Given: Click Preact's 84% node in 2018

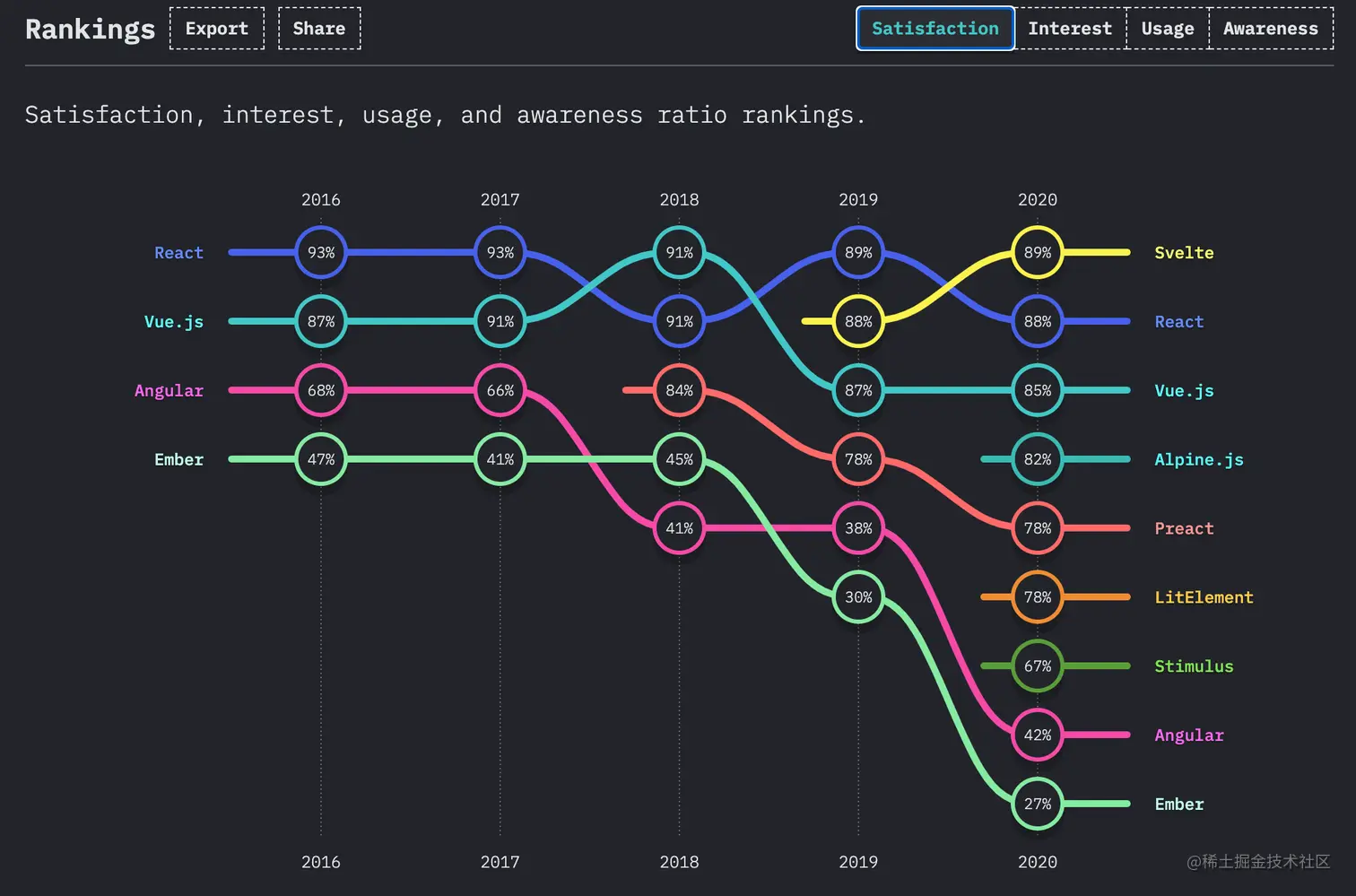Looking at the screenshot, I should [x=680, y=390].
